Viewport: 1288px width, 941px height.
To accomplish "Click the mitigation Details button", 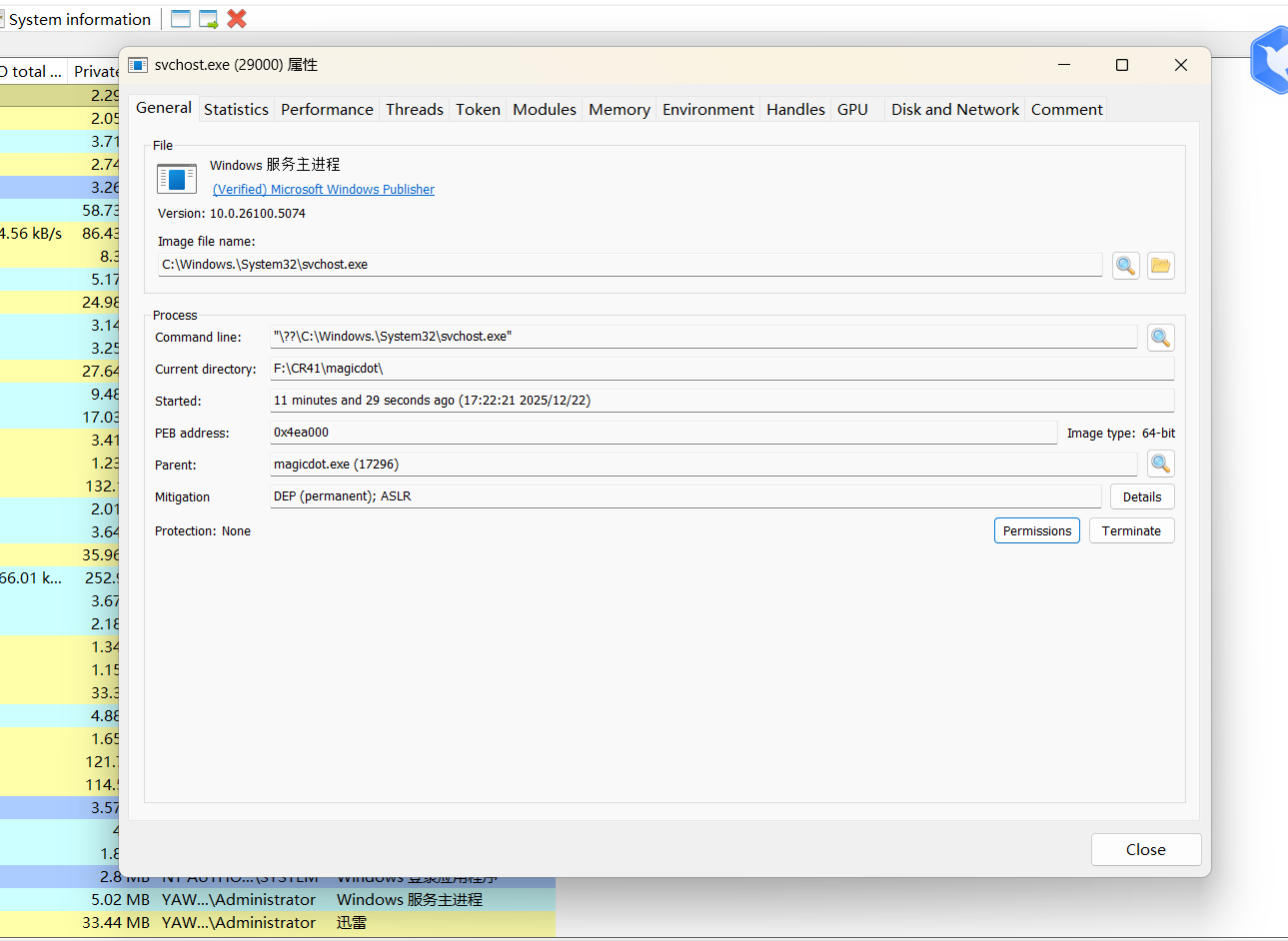I will tap(1142, 497).
